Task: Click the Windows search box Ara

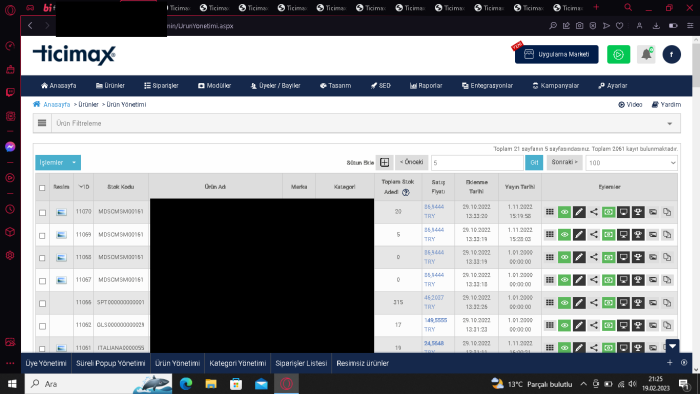Action: tap(98, 384)
